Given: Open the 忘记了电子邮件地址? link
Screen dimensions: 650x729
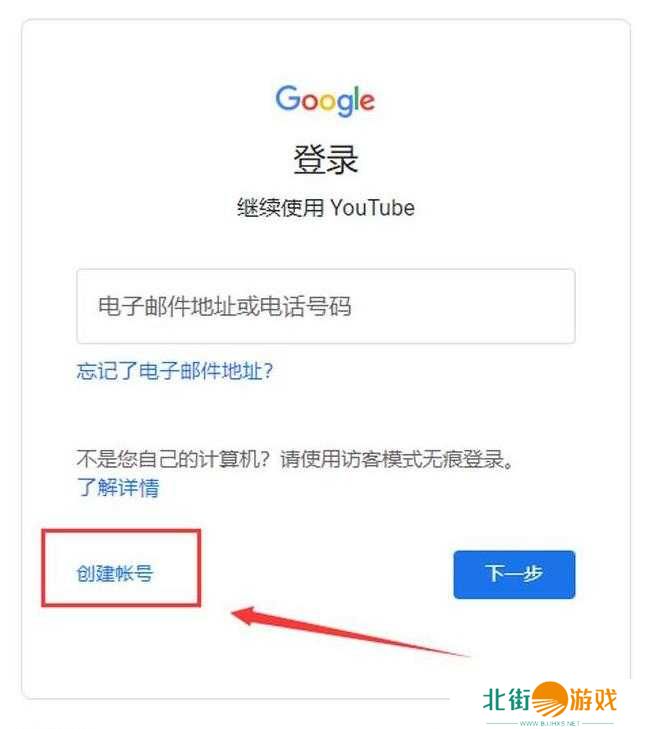Looking at the screenshot, I should pos(175,371).
